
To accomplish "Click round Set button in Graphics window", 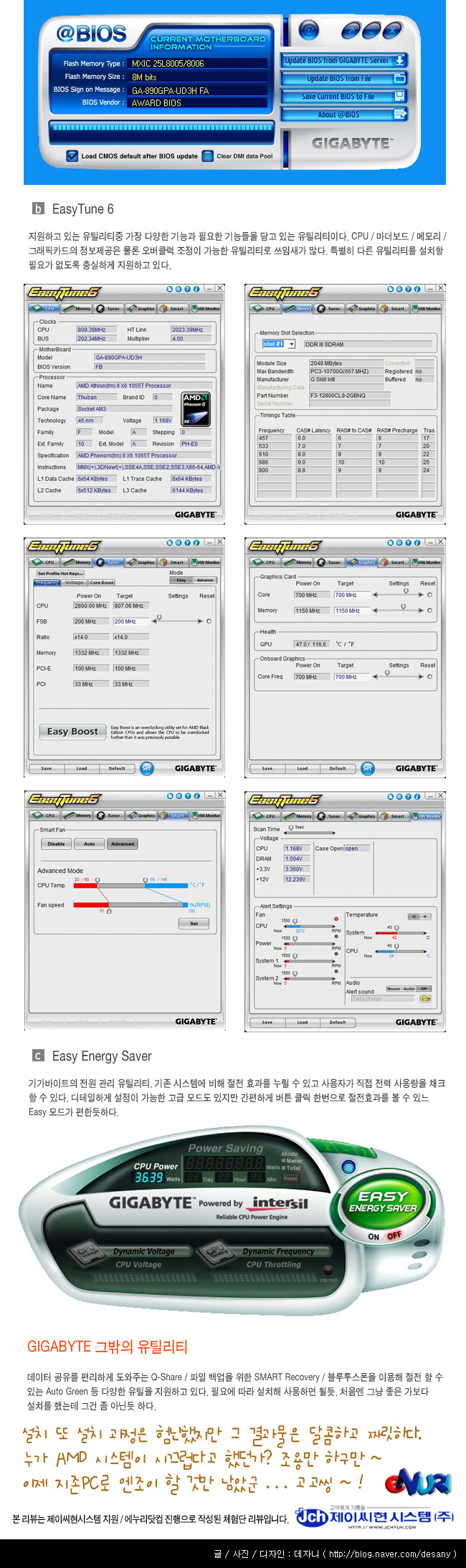I will [x=367, y=768].
